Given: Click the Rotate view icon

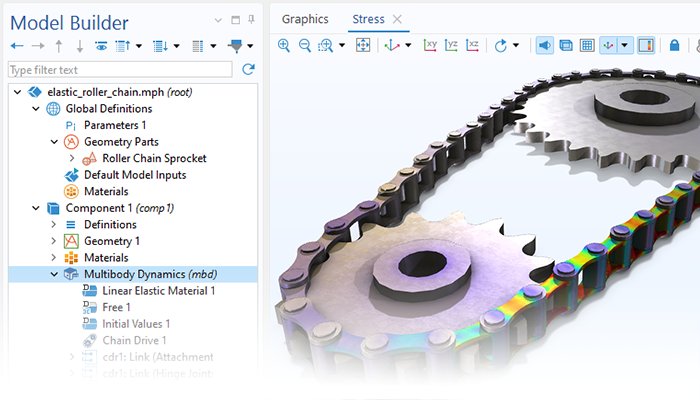Looking at the screenshot, I should [500, 45].
